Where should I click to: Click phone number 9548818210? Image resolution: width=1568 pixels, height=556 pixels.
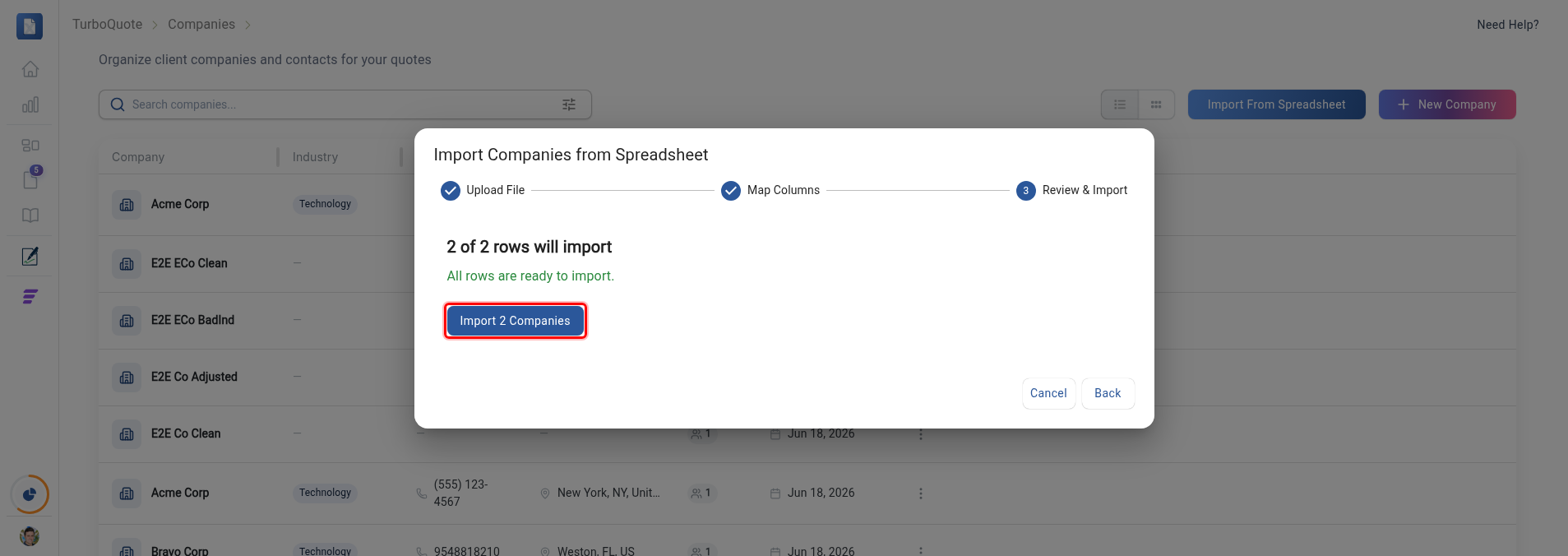(467, 551)
